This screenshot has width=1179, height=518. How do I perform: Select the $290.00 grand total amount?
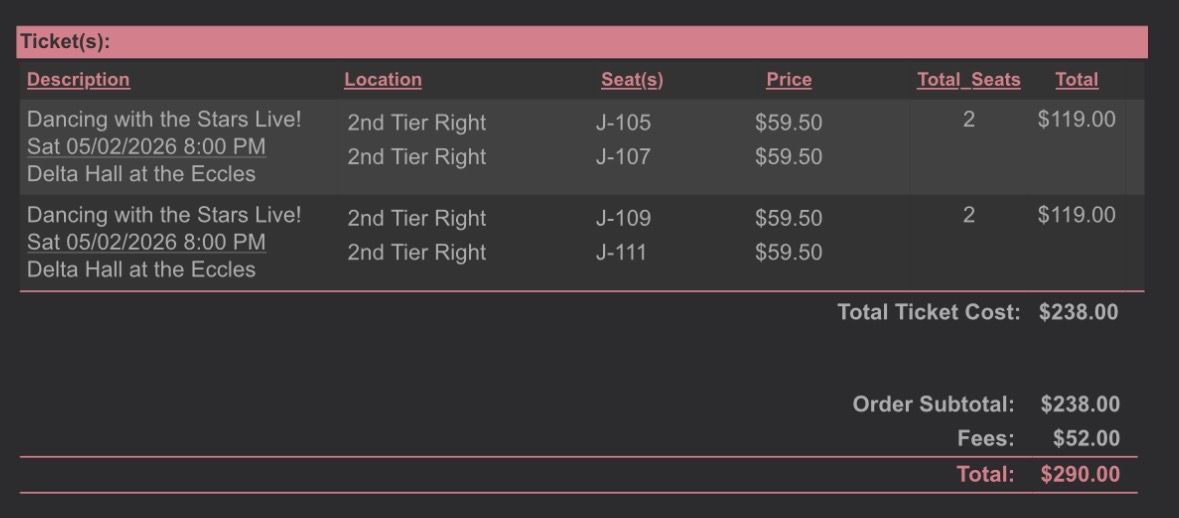pyautogui.click(x=1080, y=475)
